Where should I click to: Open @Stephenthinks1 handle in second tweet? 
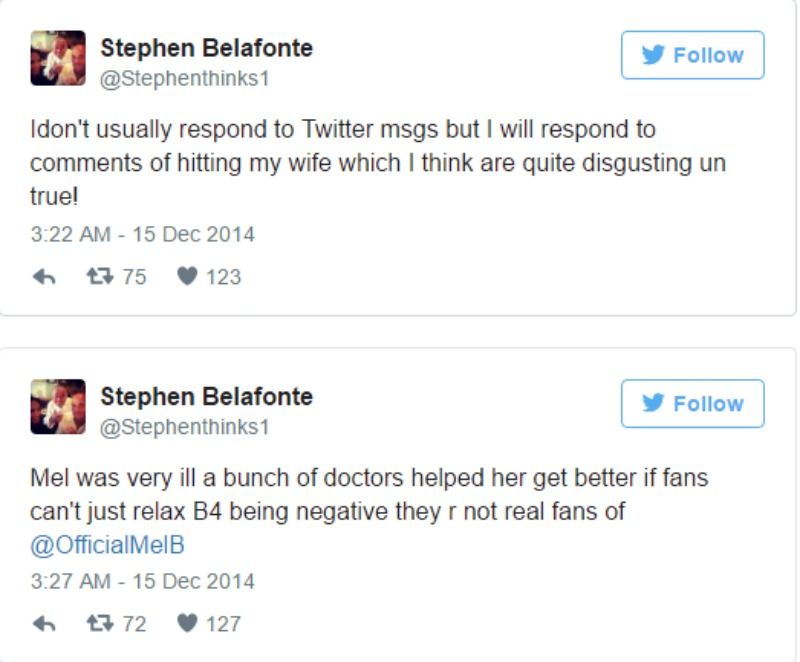tap(185, 427)
